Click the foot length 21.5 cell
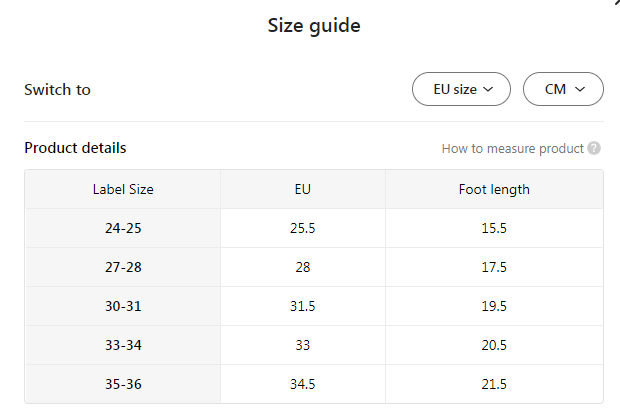 click(494, 384)
